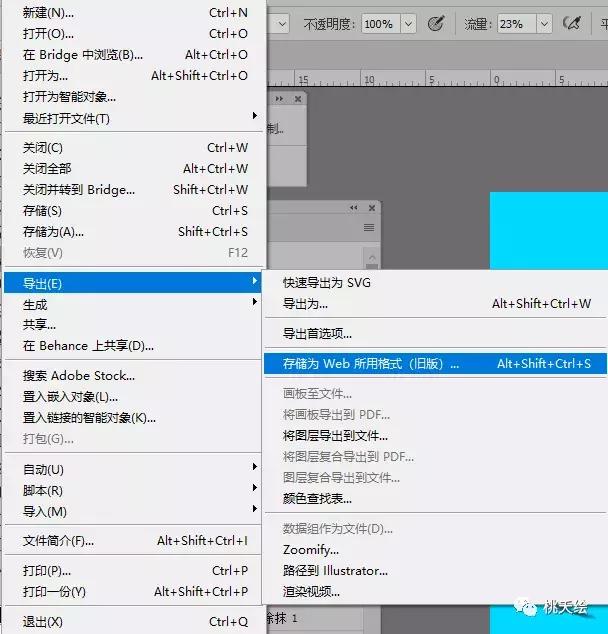Image resolution: width=608 pixels, height=634 pixels.
Task: Expand the 生成 submenu
Action: [133, 304]
